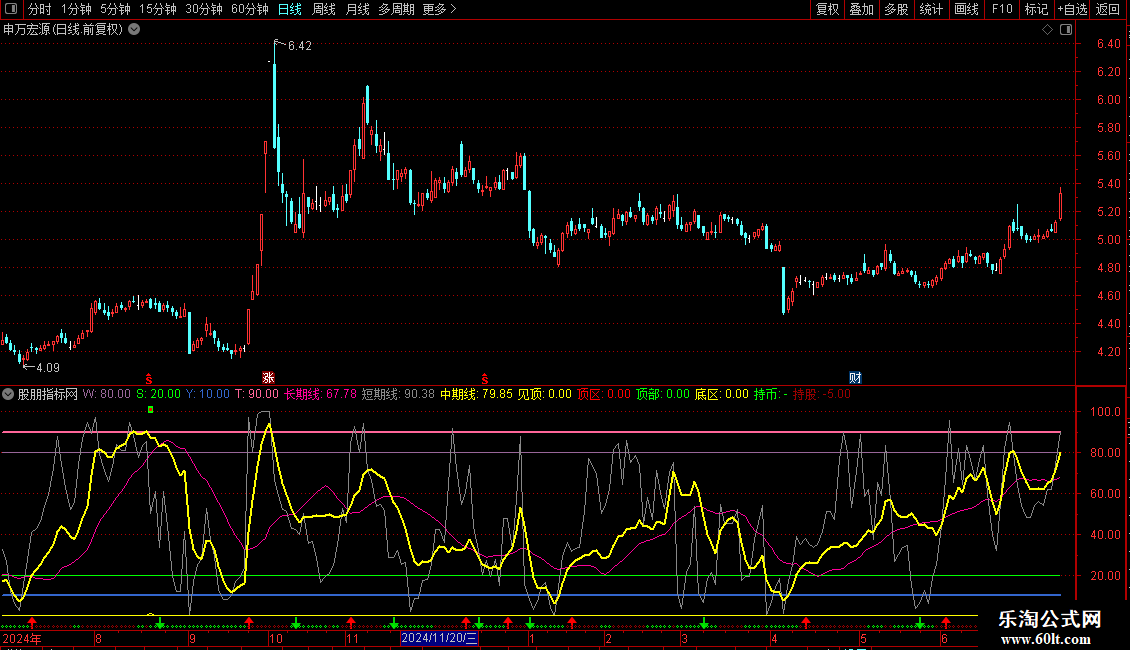Toggle the 画线 drawing tools
This screenshot has width=1130, height=650.
(x=966, y=10)
